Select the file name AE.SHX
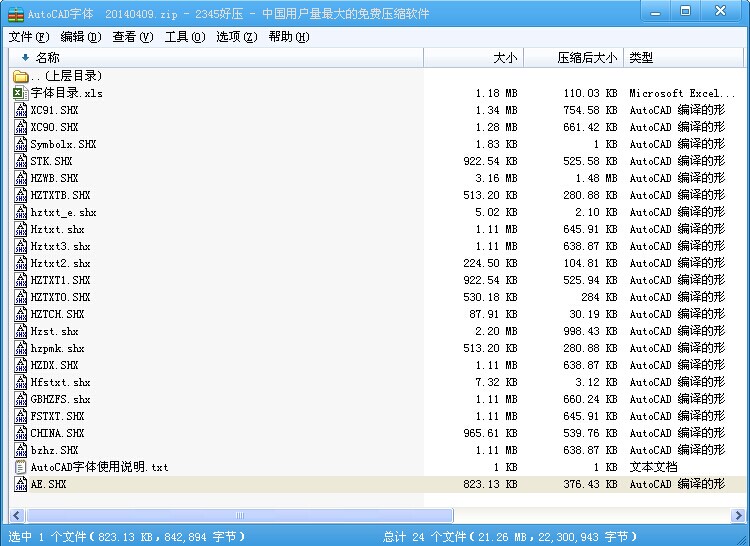 click(48, 484)
